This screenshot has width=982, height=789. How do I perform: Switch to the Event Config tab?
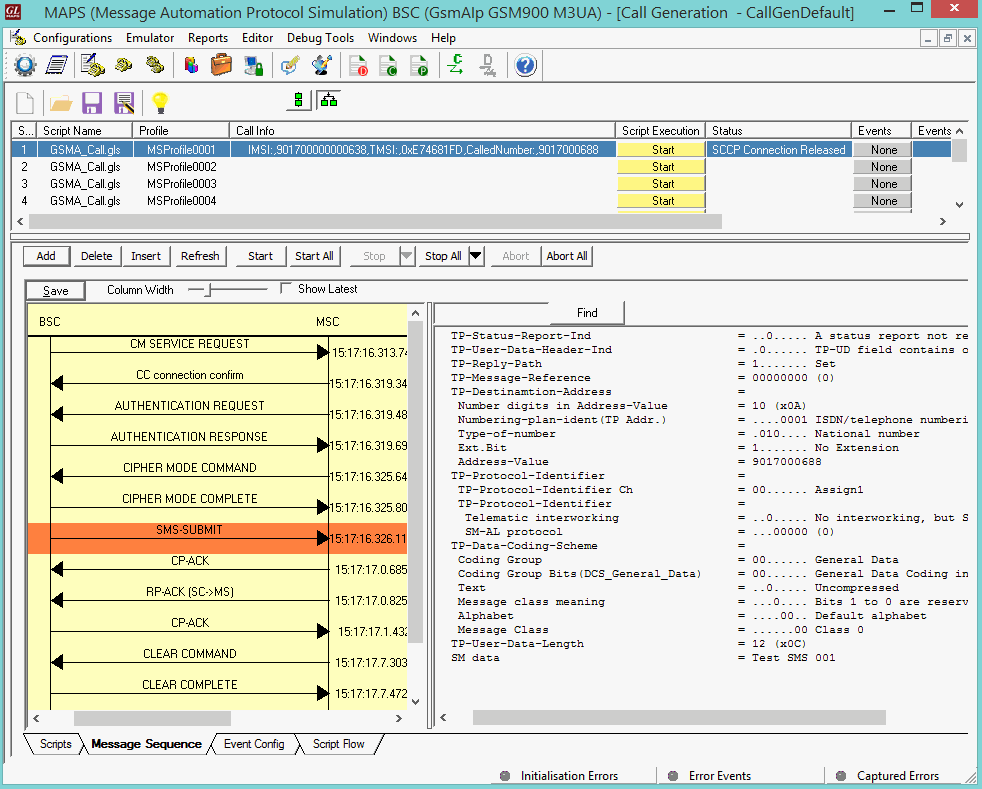pyautogui.click(x=254, y=743)
